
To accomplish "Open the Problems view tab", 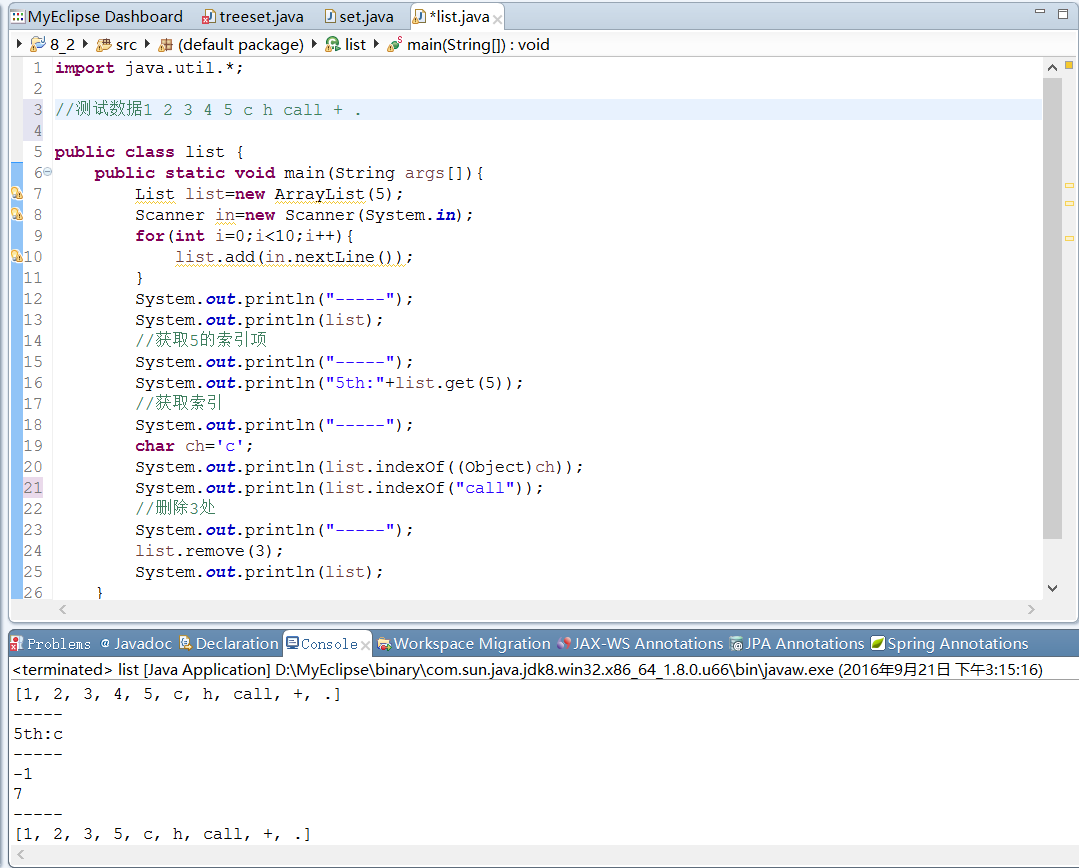I will (51, 644).
